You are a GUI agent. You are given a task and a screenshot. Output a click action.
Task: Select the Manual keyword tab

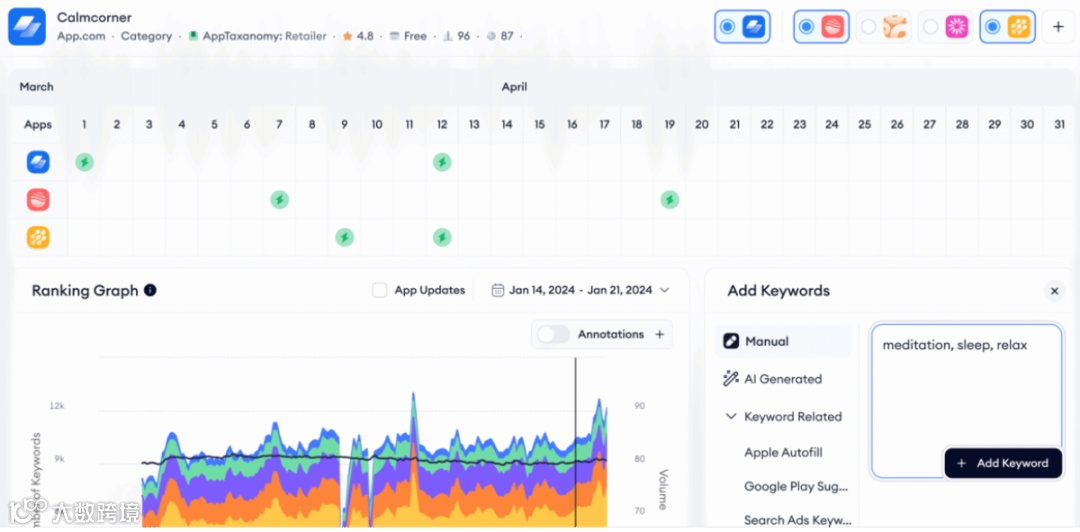(x=783, y=341)
